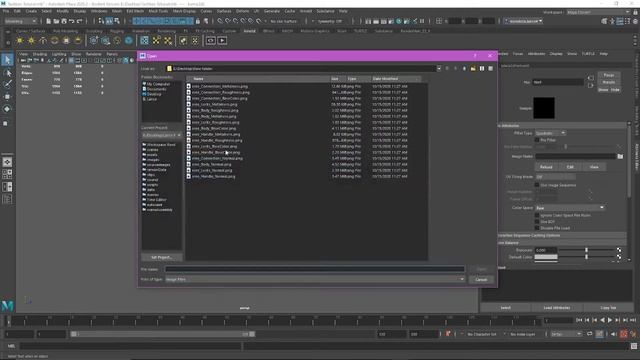Click the Arnold physical sky shelf icon
The height and width of the screenshot is (360, 640).
tap(78, 40)
